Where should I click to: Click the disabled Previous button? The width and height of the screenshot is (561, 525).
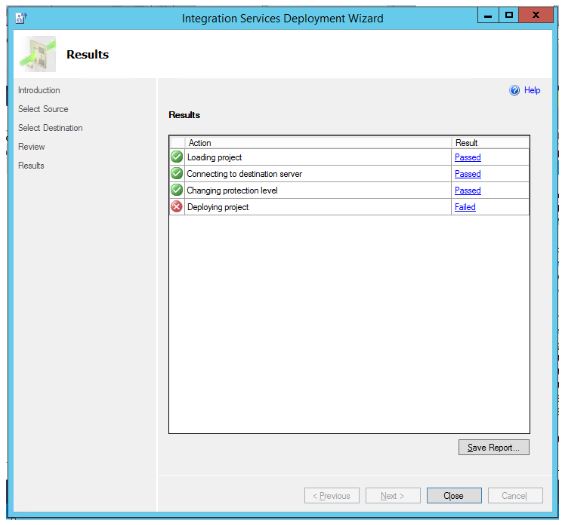[x=332, y=496]
